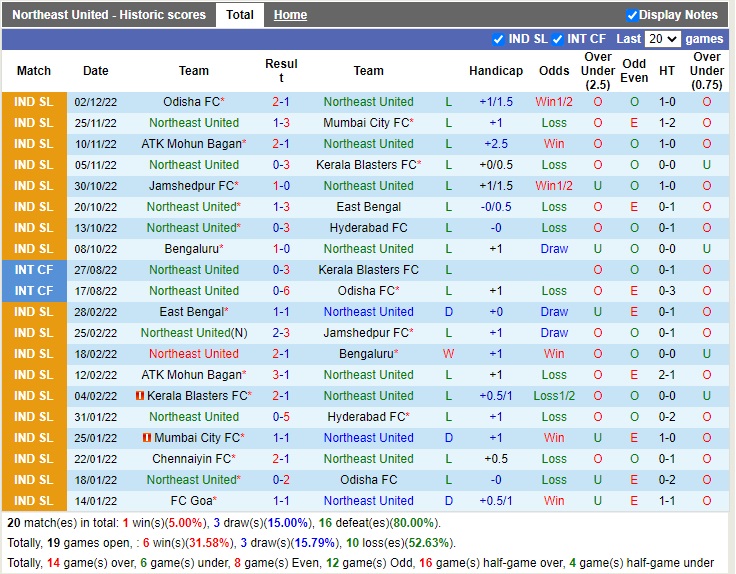The image size is (736, 574).
Task: Click the Northeast United - Historic scores title
Action: pos(109,15)
